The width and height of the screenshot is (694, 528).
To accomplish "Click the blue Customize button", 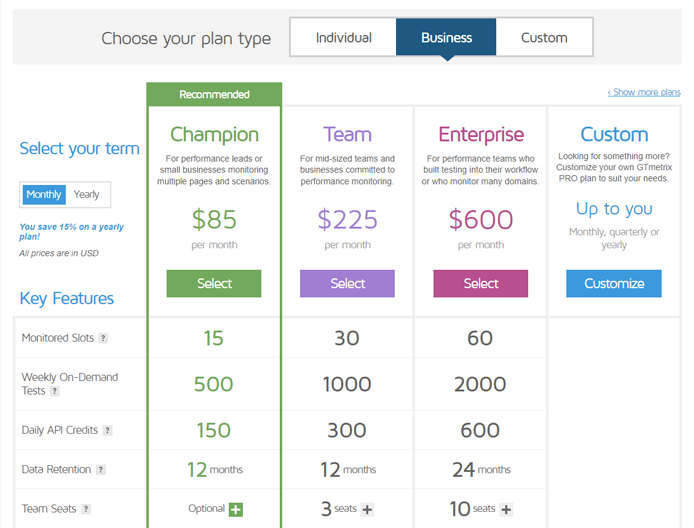I will click(614, 283).
